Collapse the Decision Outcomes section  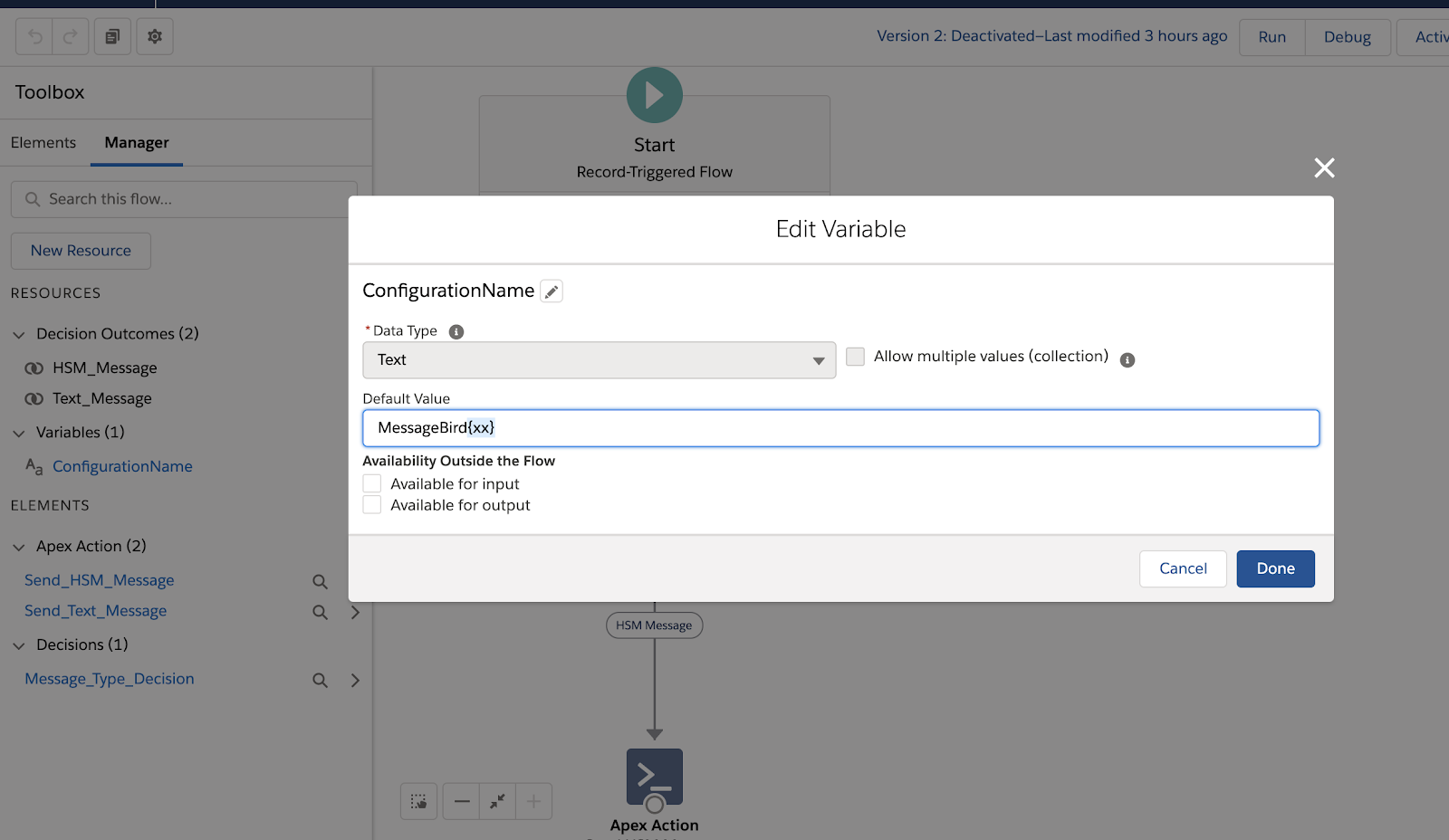[19, 335]
